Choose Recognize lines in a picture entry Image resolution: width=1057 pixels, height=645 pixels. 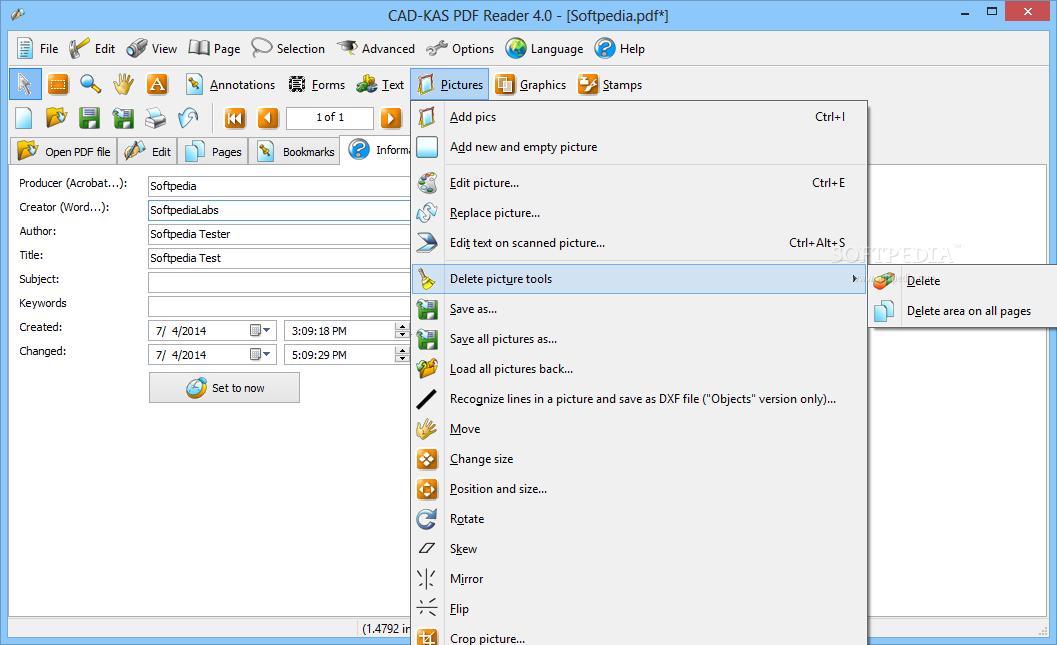(x=639, y=399)
